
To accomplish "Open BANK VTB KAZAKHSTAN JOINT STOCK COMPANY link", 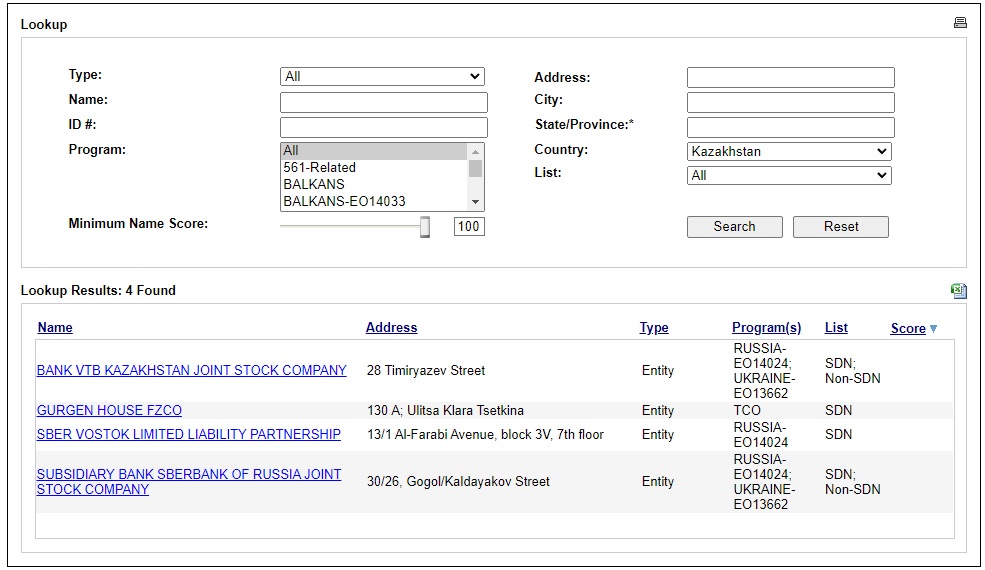I will click(x=192, y=371).
